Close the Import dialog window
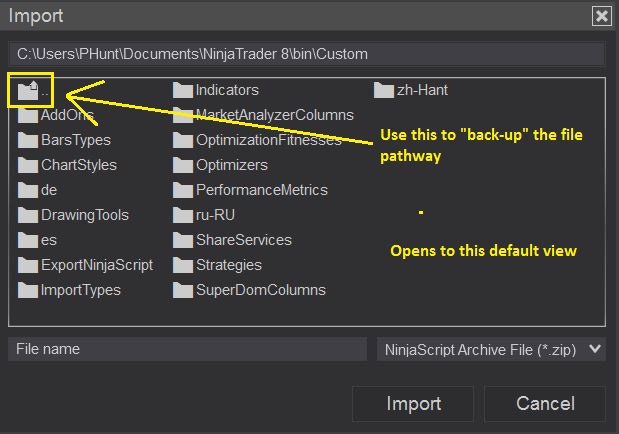The width and height of the screenshot is (619, 434). [x=601, y=16]
